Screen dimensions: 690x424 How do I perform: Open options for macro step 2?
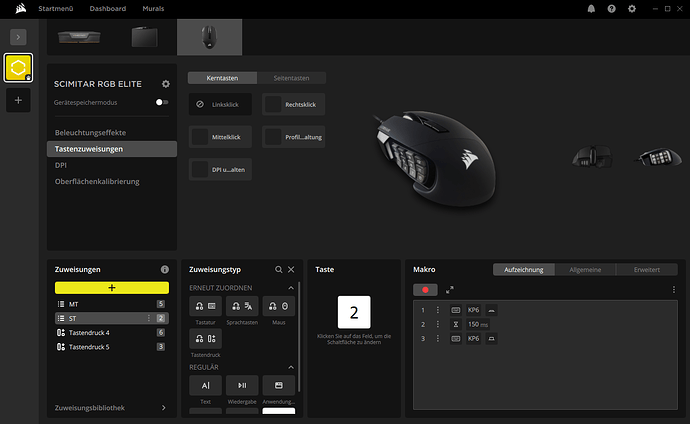[x=437, y=324]
